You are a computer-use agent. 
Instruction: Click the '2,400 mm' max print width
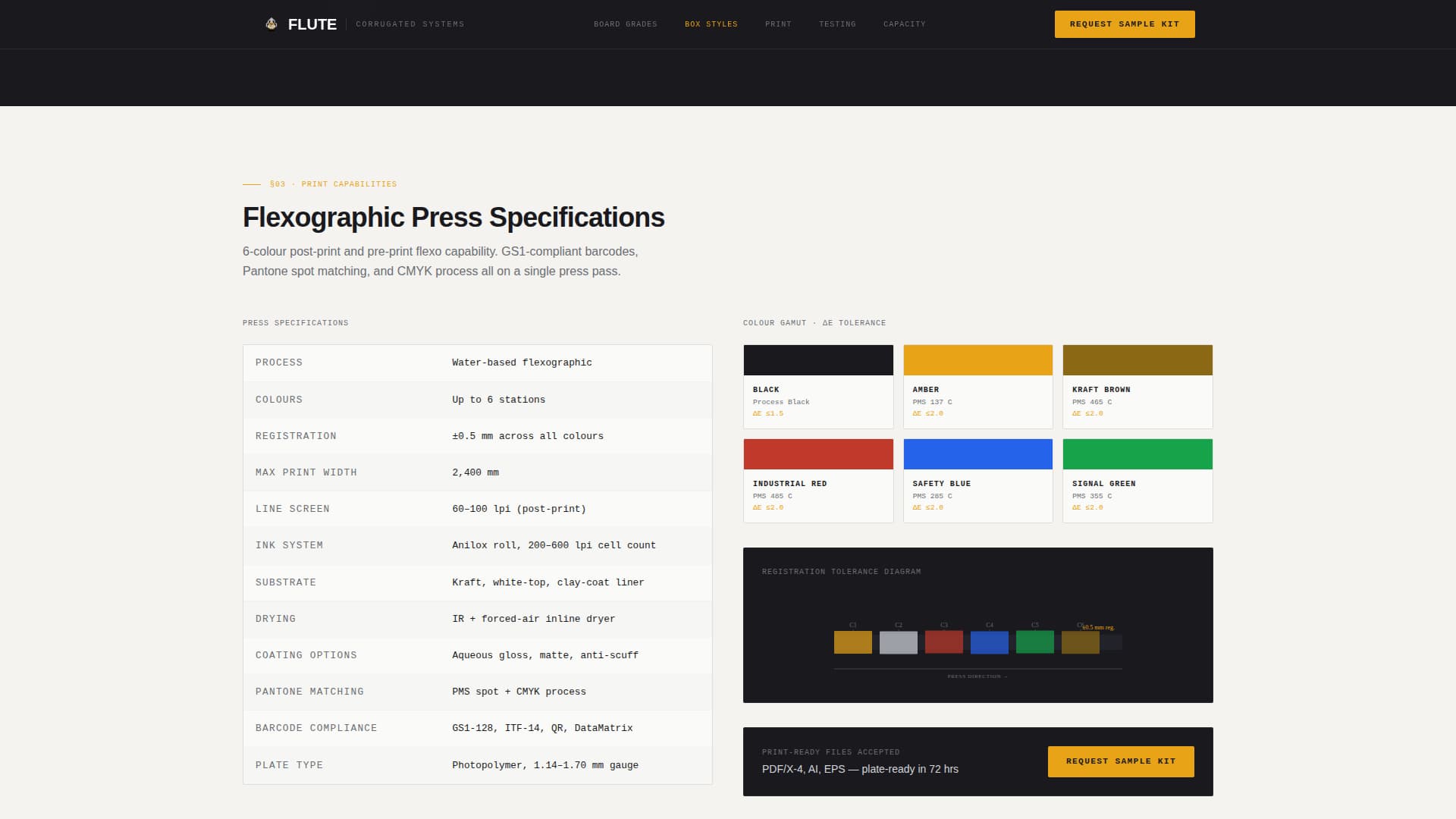[475, 472]
